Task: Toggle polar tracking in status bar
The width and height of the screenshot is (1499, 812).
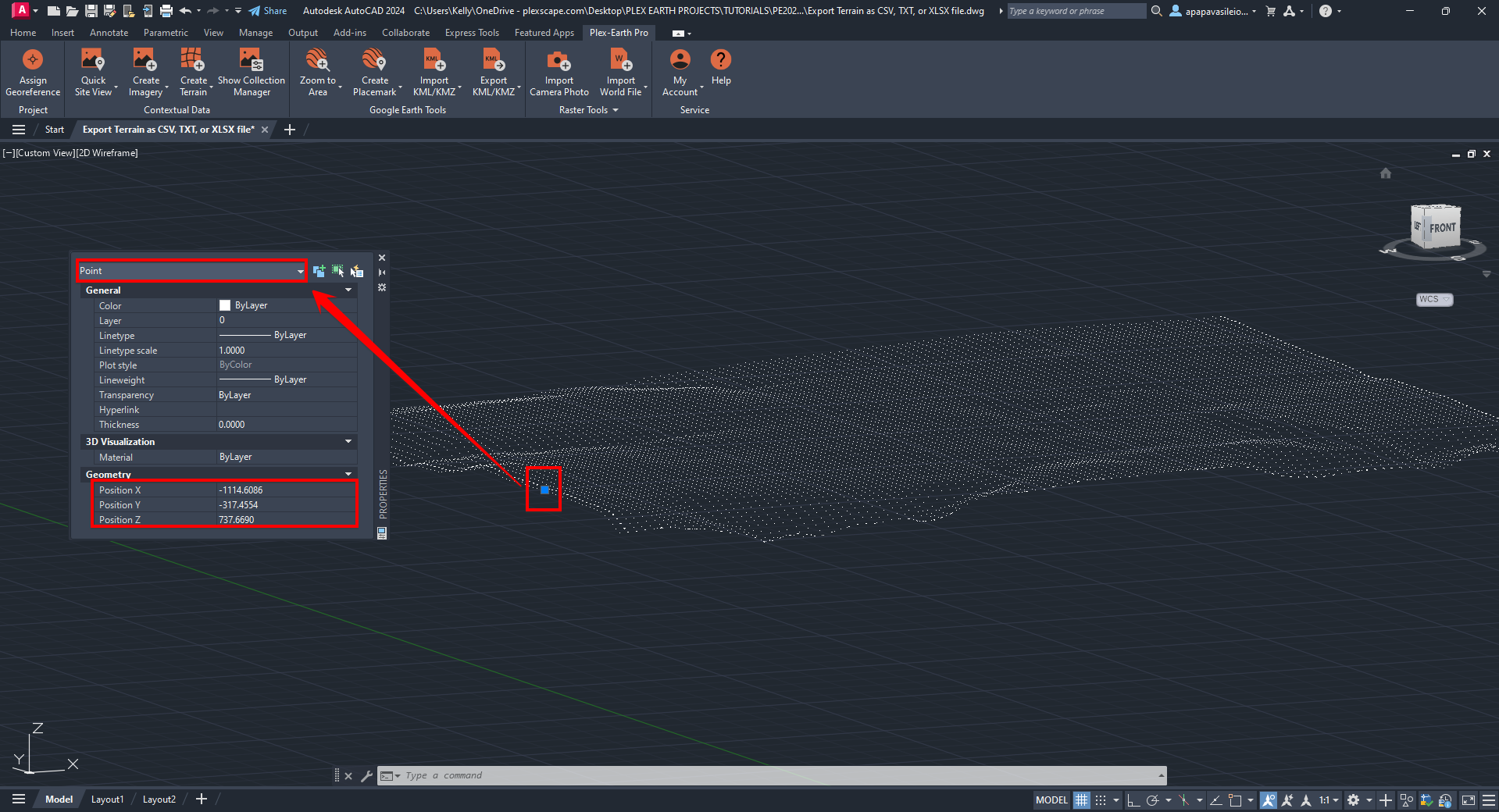Action: click(1152, 800)
